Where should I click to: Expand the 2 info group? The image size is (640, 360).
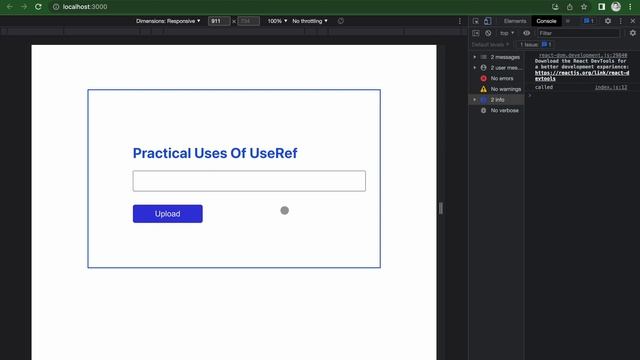(475, 100)
